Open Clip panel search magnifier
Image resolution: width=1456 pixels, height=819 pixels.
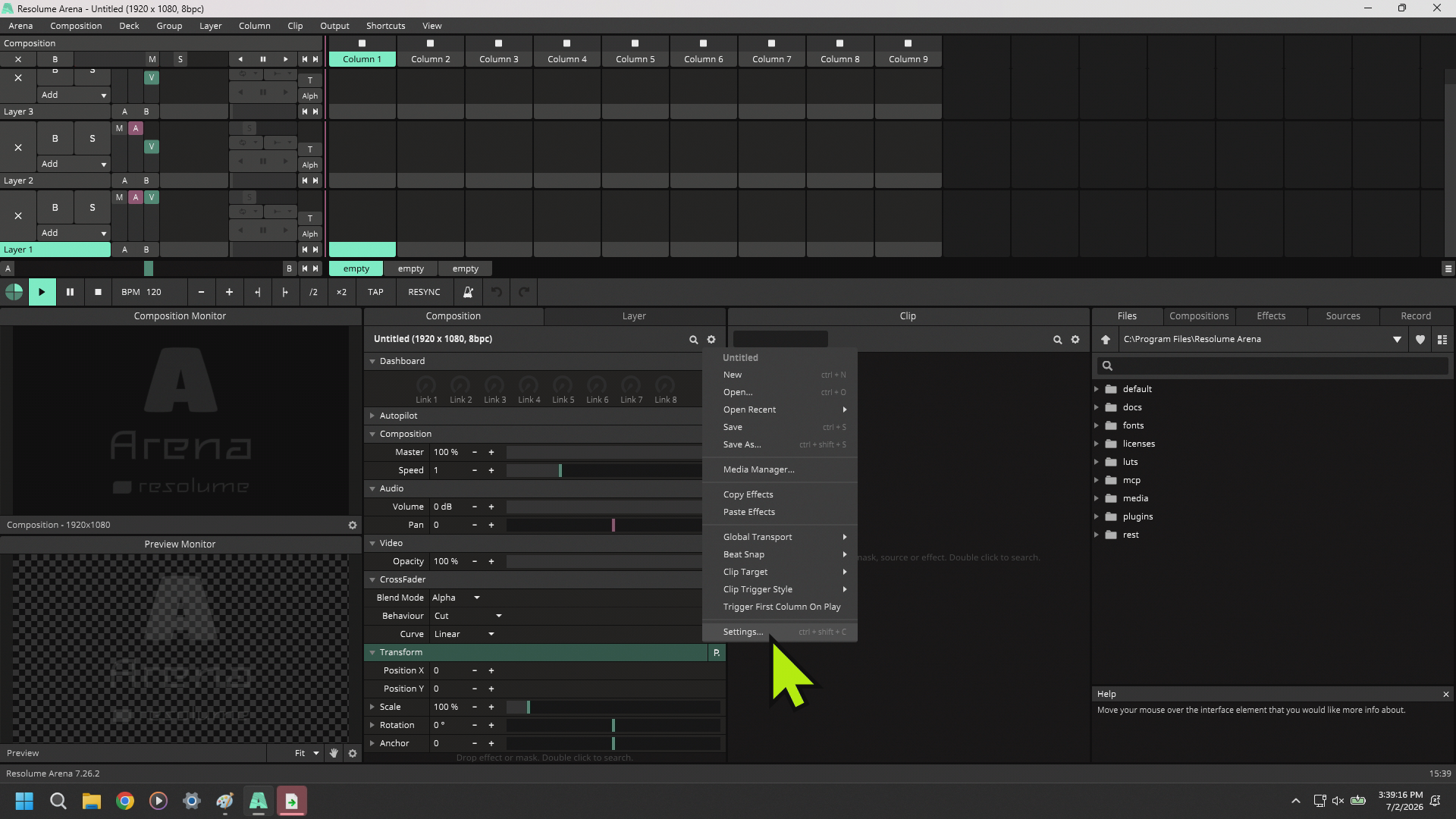point(1057,340)
